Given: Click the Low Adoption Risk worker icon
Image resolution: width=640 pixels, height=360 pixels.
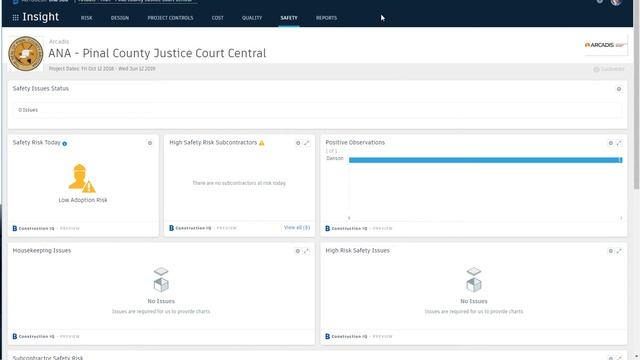Looking at the screenshot, I should [82, 178].
